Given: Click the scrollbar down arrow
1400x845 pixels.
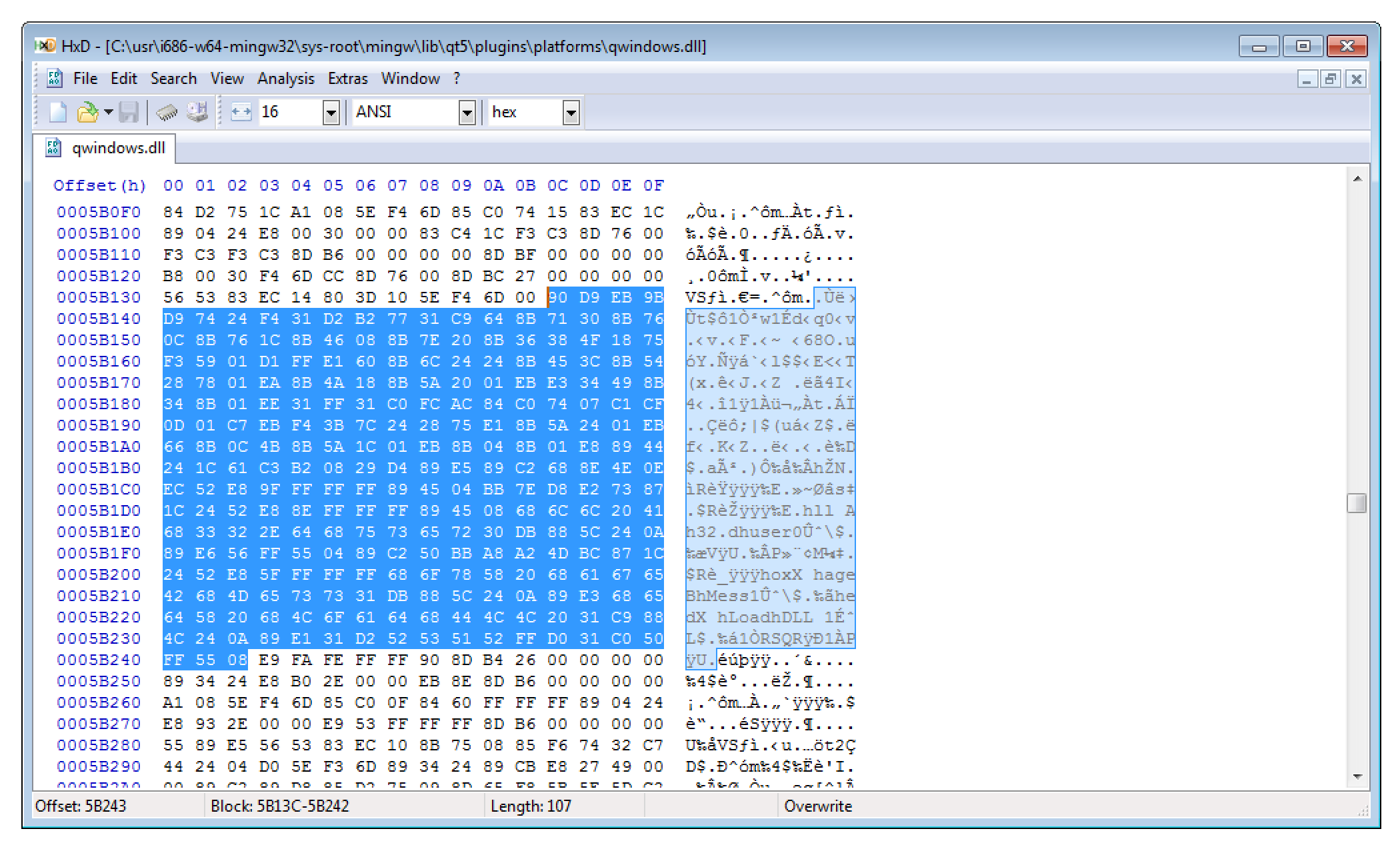Looking at the screenshot, I should click(1357, 777).
